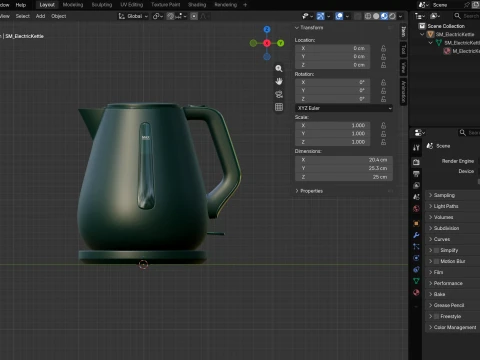
Task: Toggle lock on Rotation Y
Action: 383,91
